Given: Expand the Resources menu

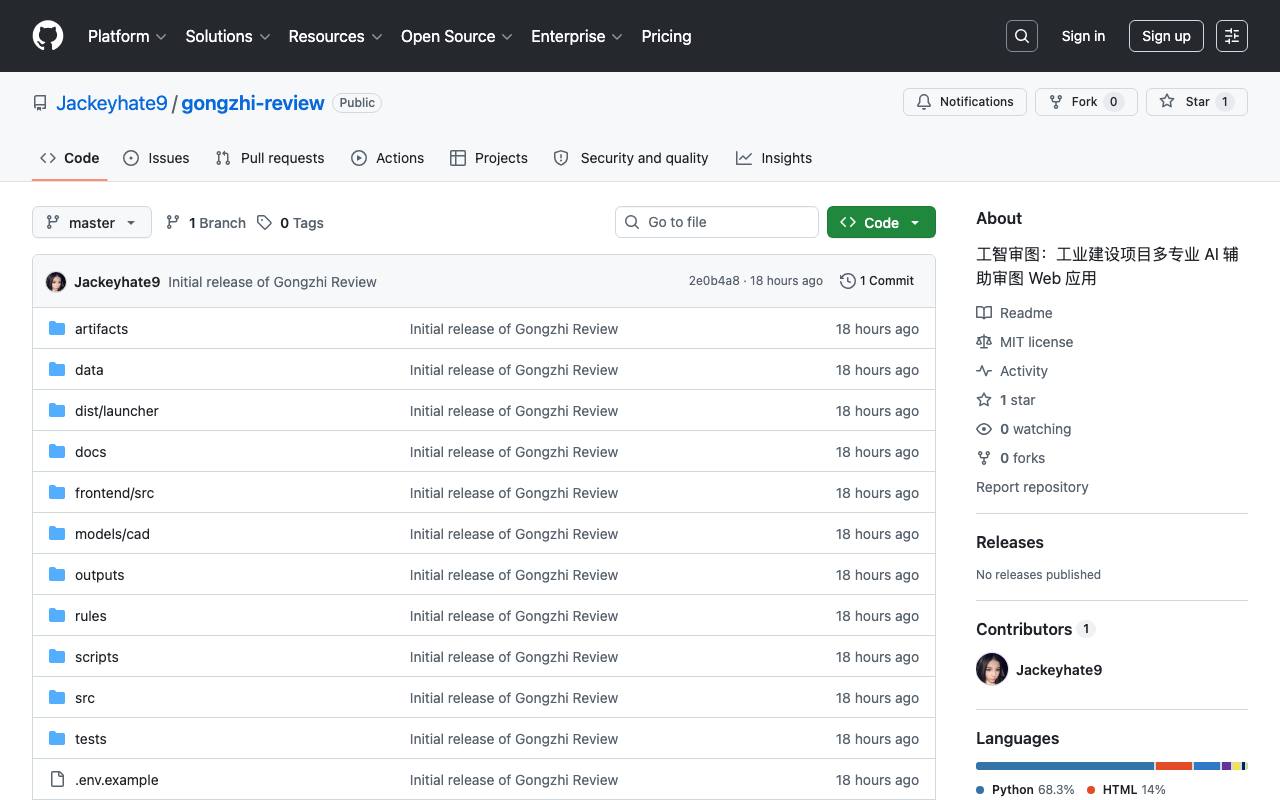Looking at the screenshot, I should point(336,36).
